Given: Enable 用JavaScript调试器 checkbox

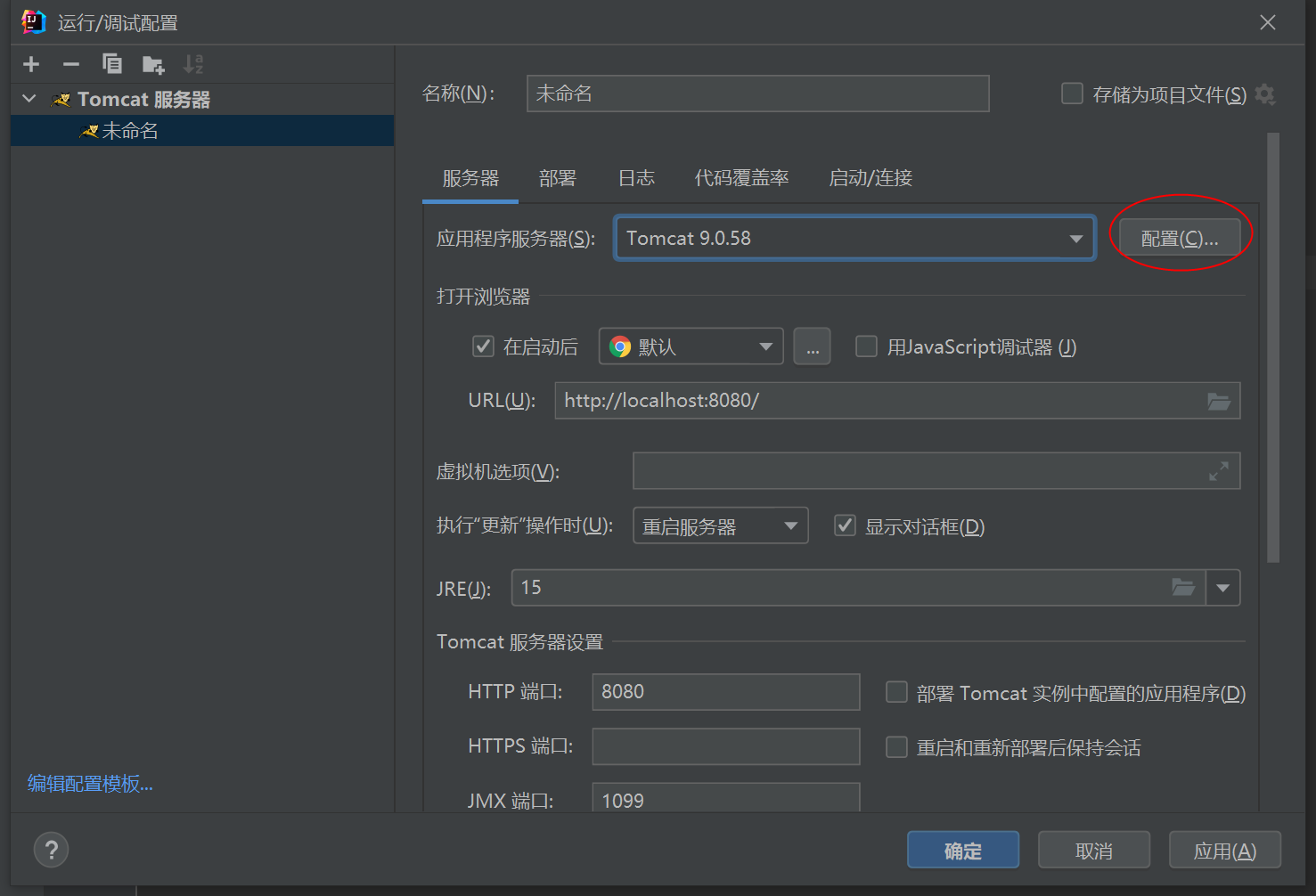Looking at the screenshot, I should pos(866,346).
